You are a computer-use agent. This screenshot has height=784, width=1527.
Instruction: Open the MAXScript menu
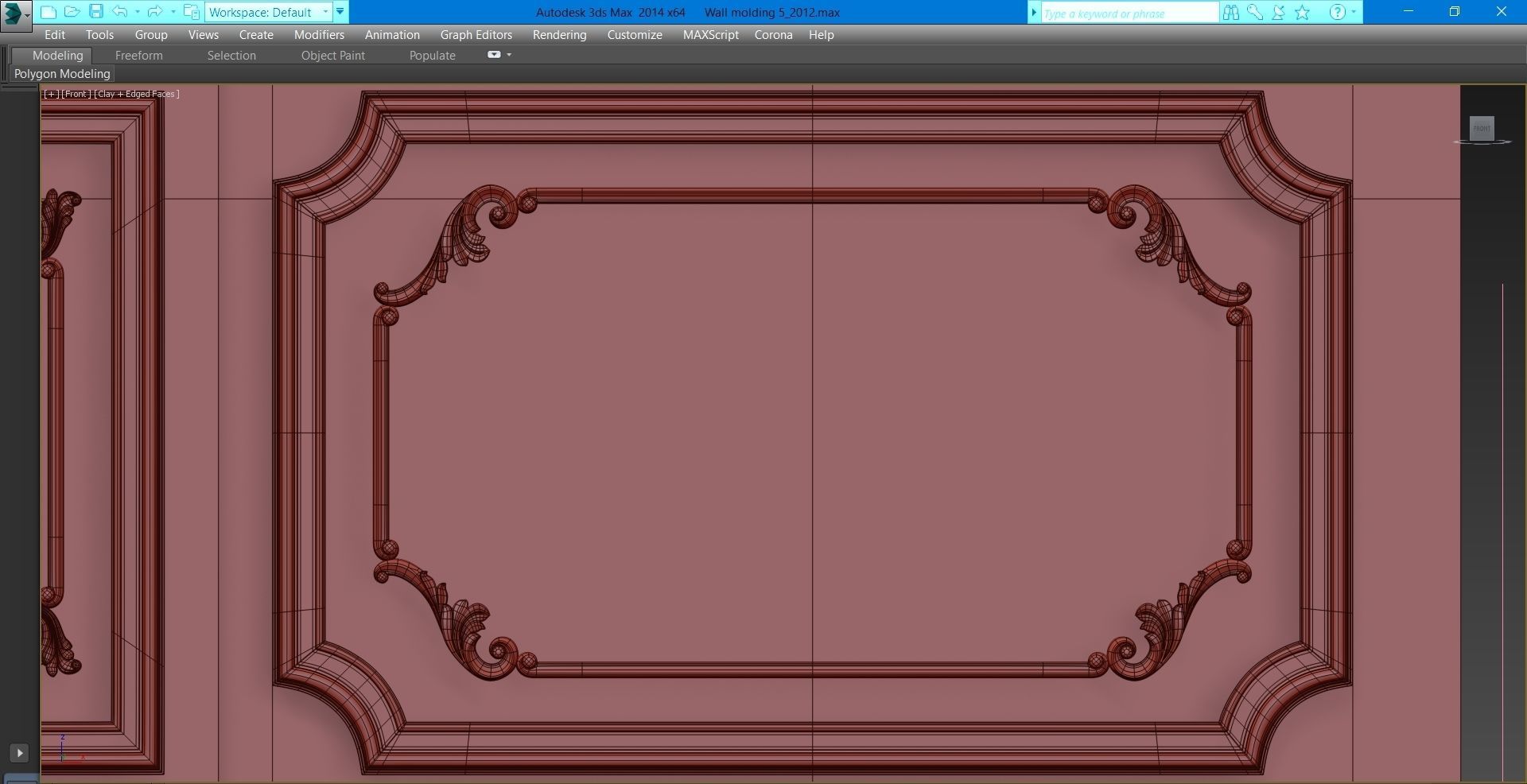pyautogui.click(x=711, y=35)
